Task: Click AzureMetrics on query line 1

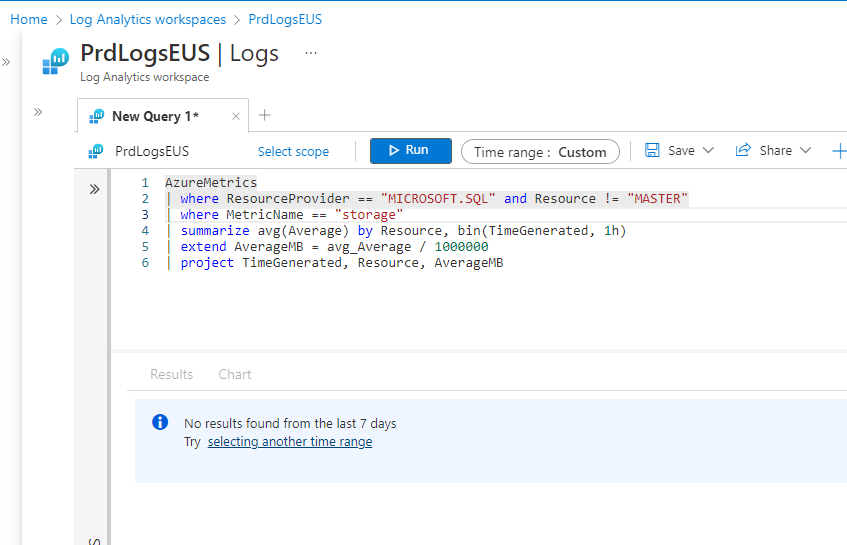Action: click(x=211, y=183)
